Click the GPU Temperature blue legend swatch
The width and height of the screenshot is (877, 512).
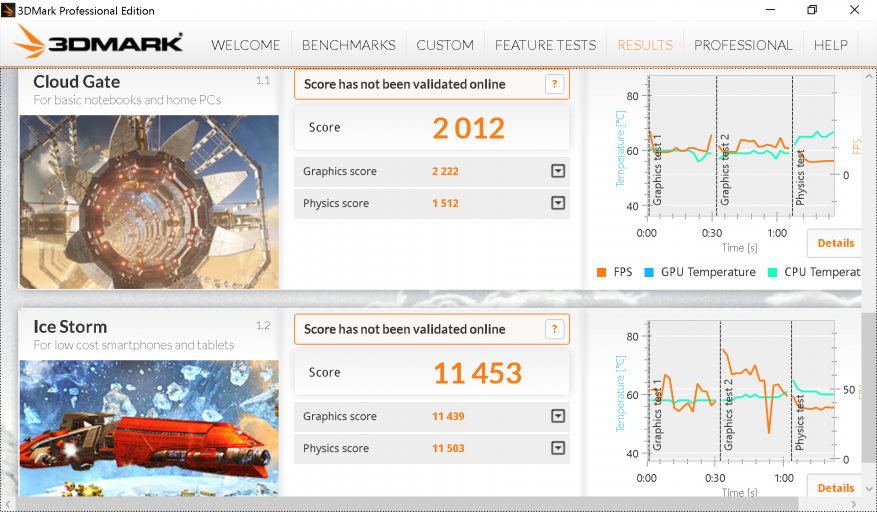click(x=649, y=273)
